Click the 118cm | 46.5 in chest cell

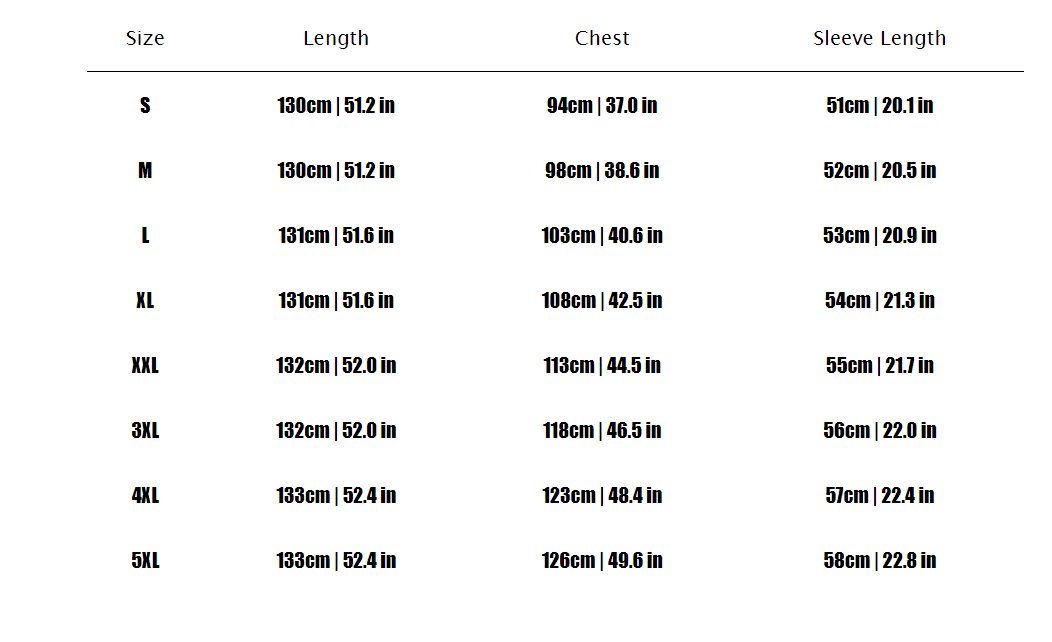pos(602,430)
